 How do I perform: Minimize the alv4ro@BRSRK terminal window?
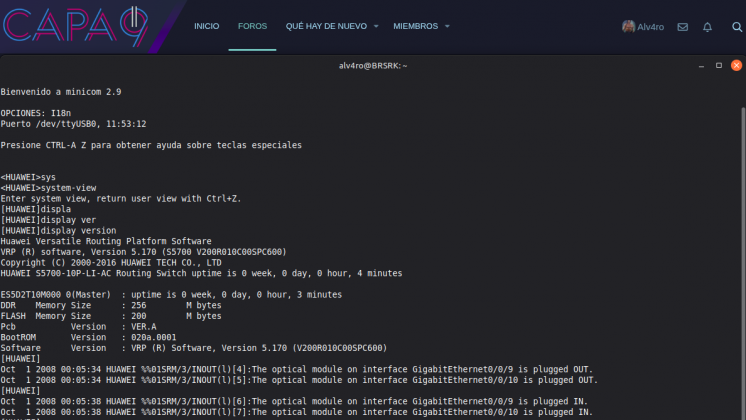[702, 65]
